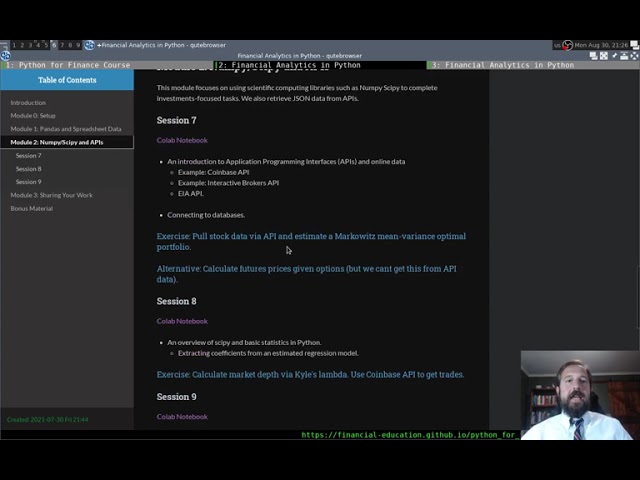Click the floating-window titlebar icon
The width and height of the screenshot is (640, 480).
pyautogui.click(x=594, y=56)
